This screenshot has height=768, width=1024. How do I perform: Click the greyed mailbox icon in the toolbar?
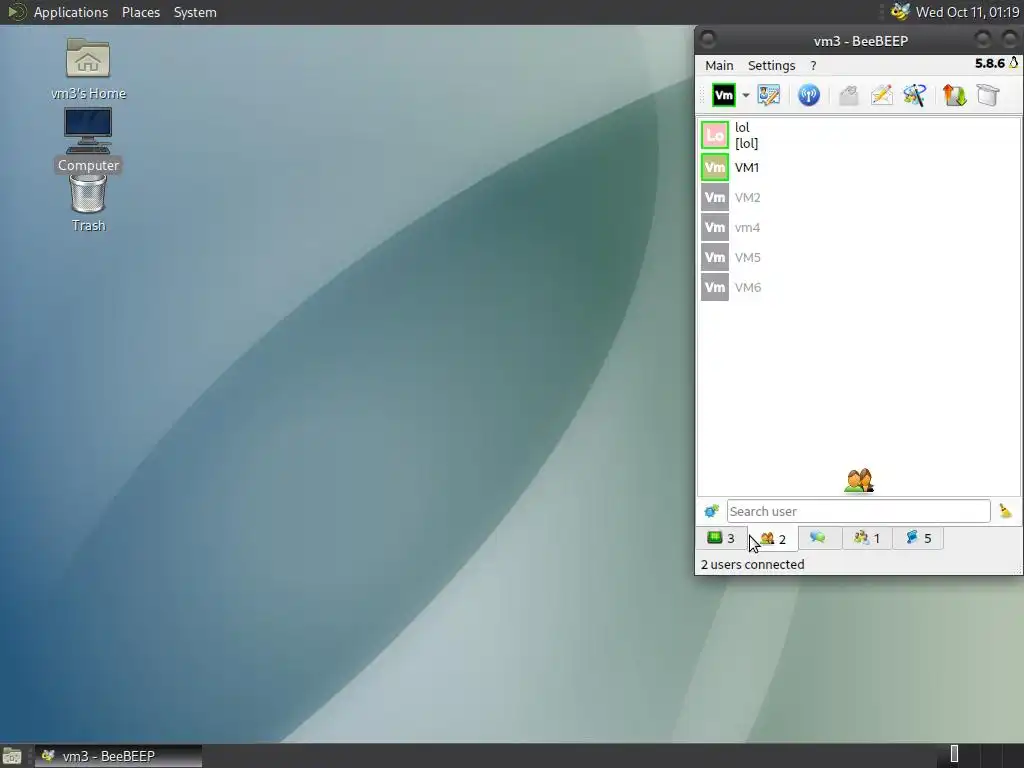coord(848,95)
